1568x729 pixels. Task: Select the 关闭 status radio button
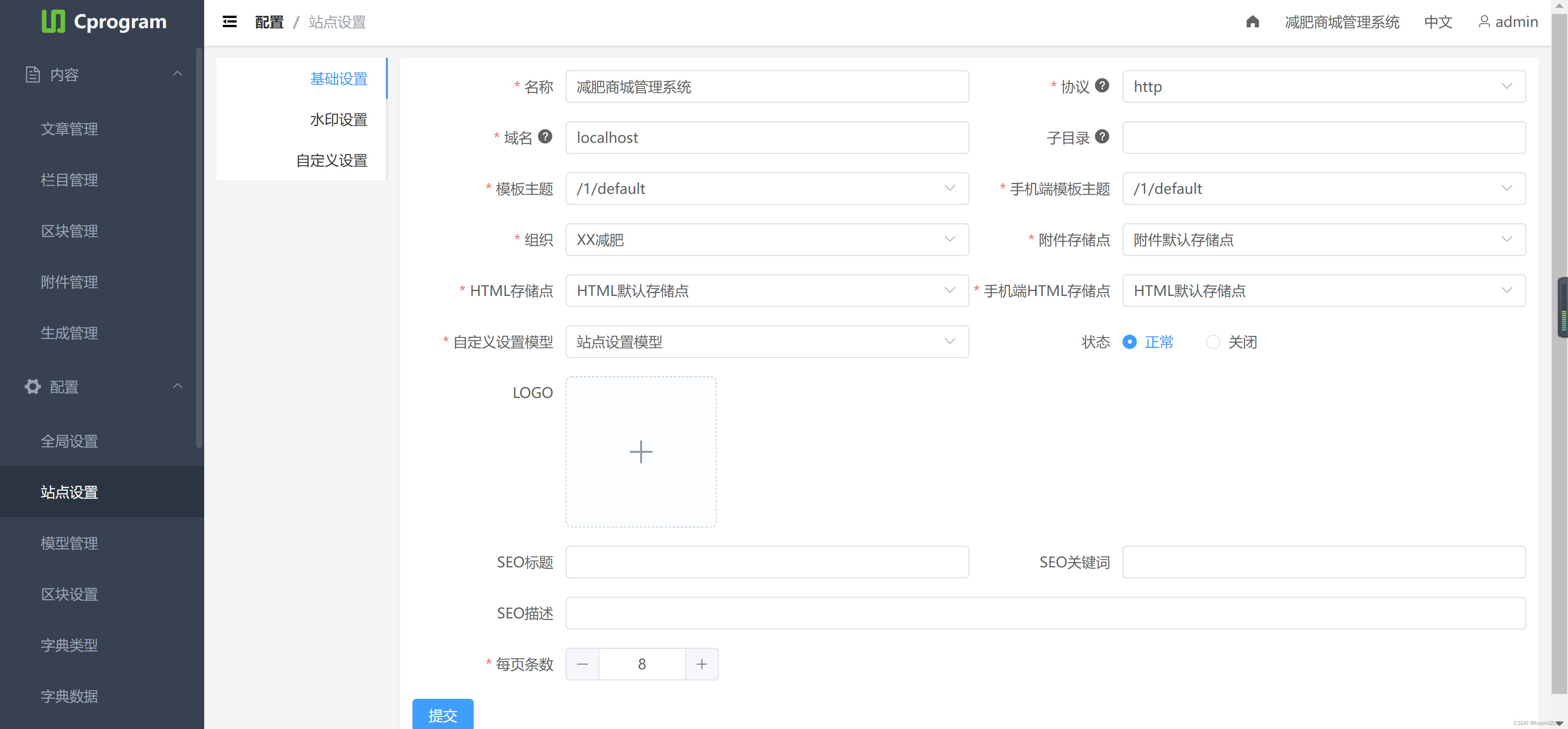[1213, 342]
